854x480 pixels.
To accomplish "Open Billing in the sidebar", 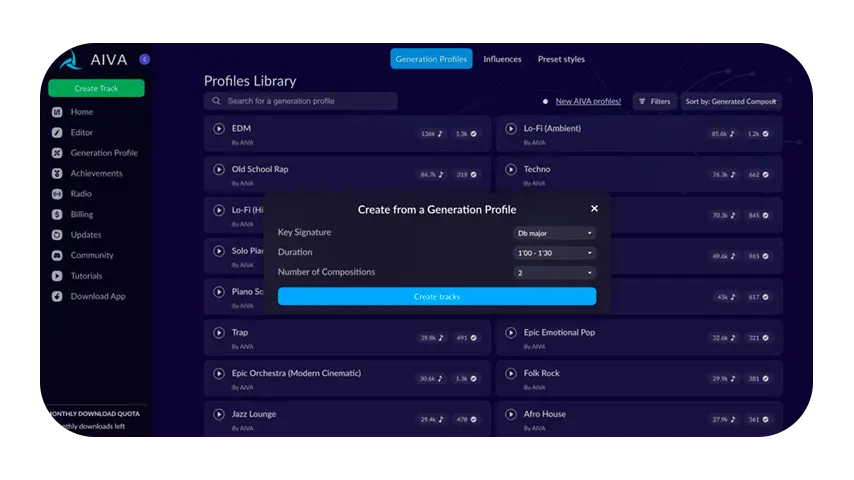I will pyautogui.click(x=82, y=215).
